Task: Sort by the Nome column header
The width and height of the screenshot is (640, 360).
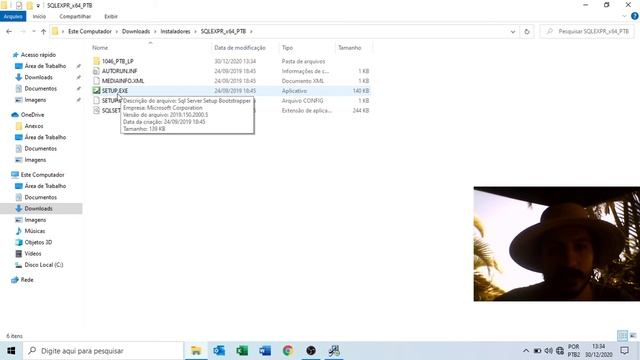Action: click(x=100, y=48)
